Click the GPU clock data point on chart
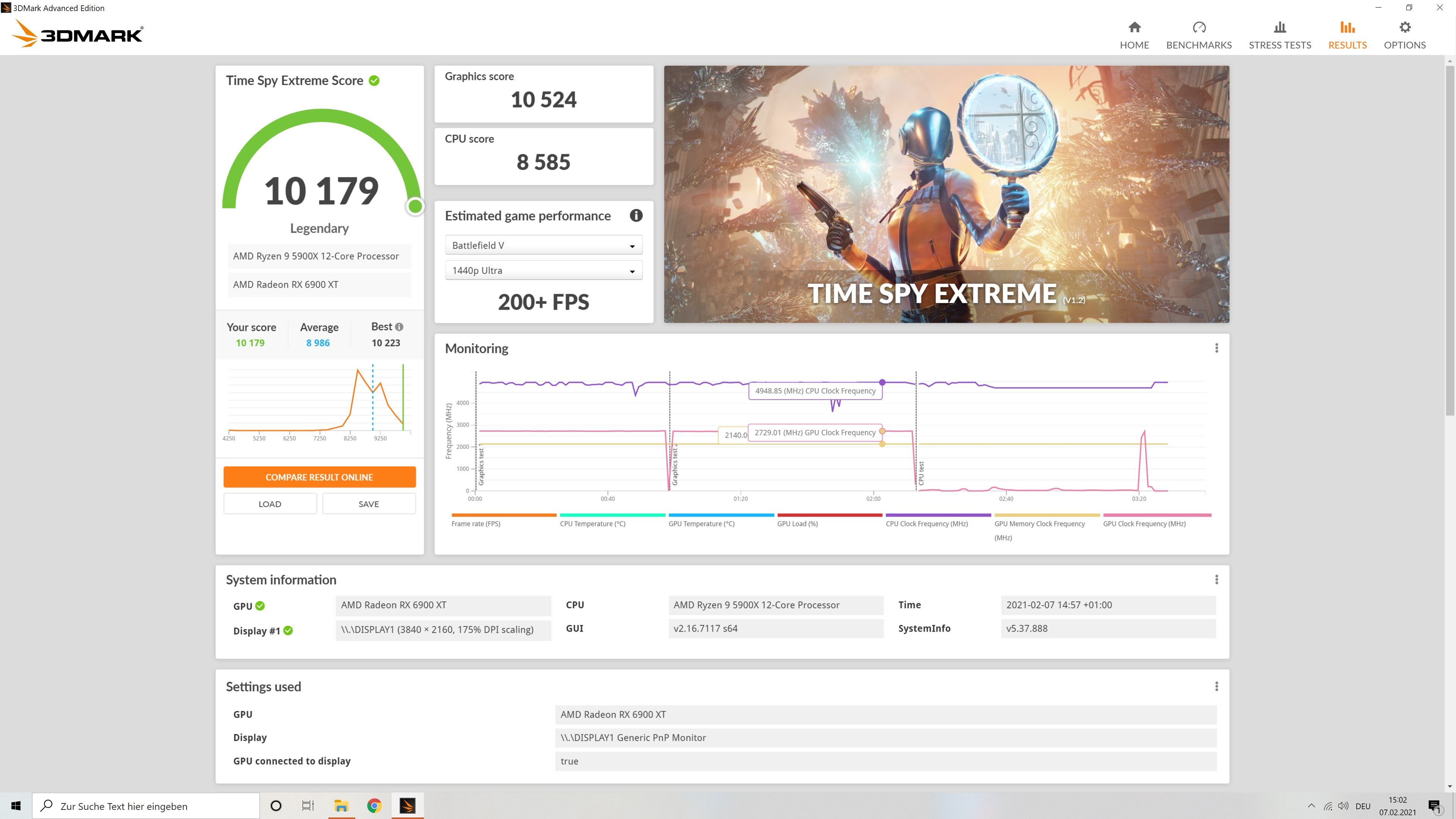This screenshot has width=1456, height=819. coord(882,431)
